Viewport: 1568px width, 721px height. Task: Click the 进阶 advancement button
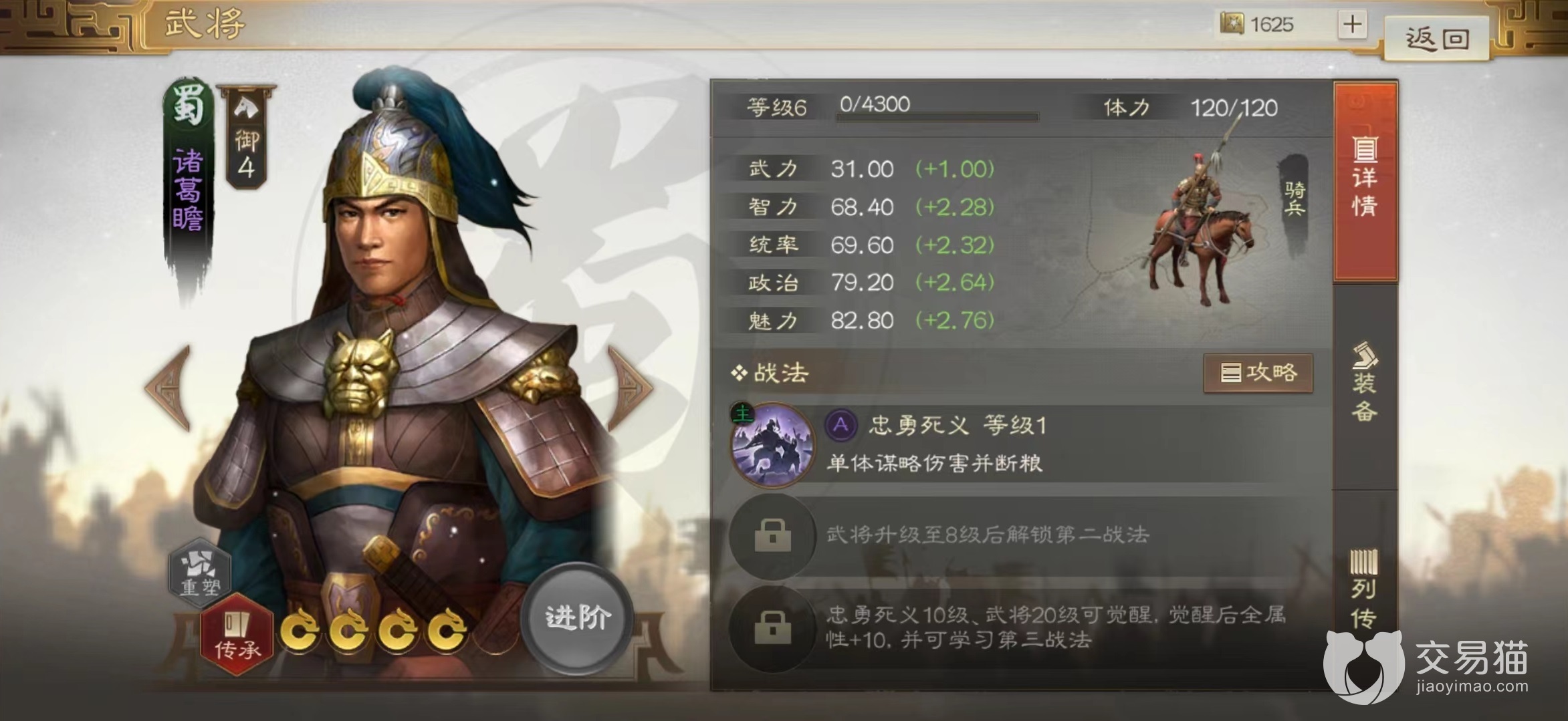point(577,617)
